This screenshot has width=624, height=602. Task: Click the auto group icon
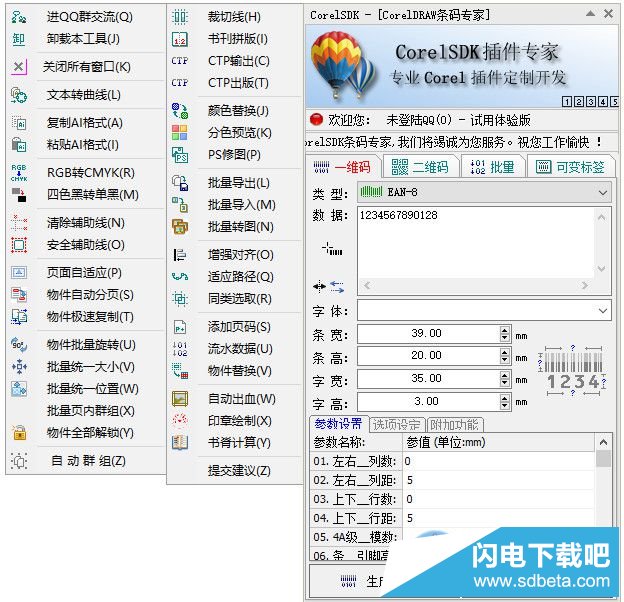pyautogui.click(x=19, y=461)
